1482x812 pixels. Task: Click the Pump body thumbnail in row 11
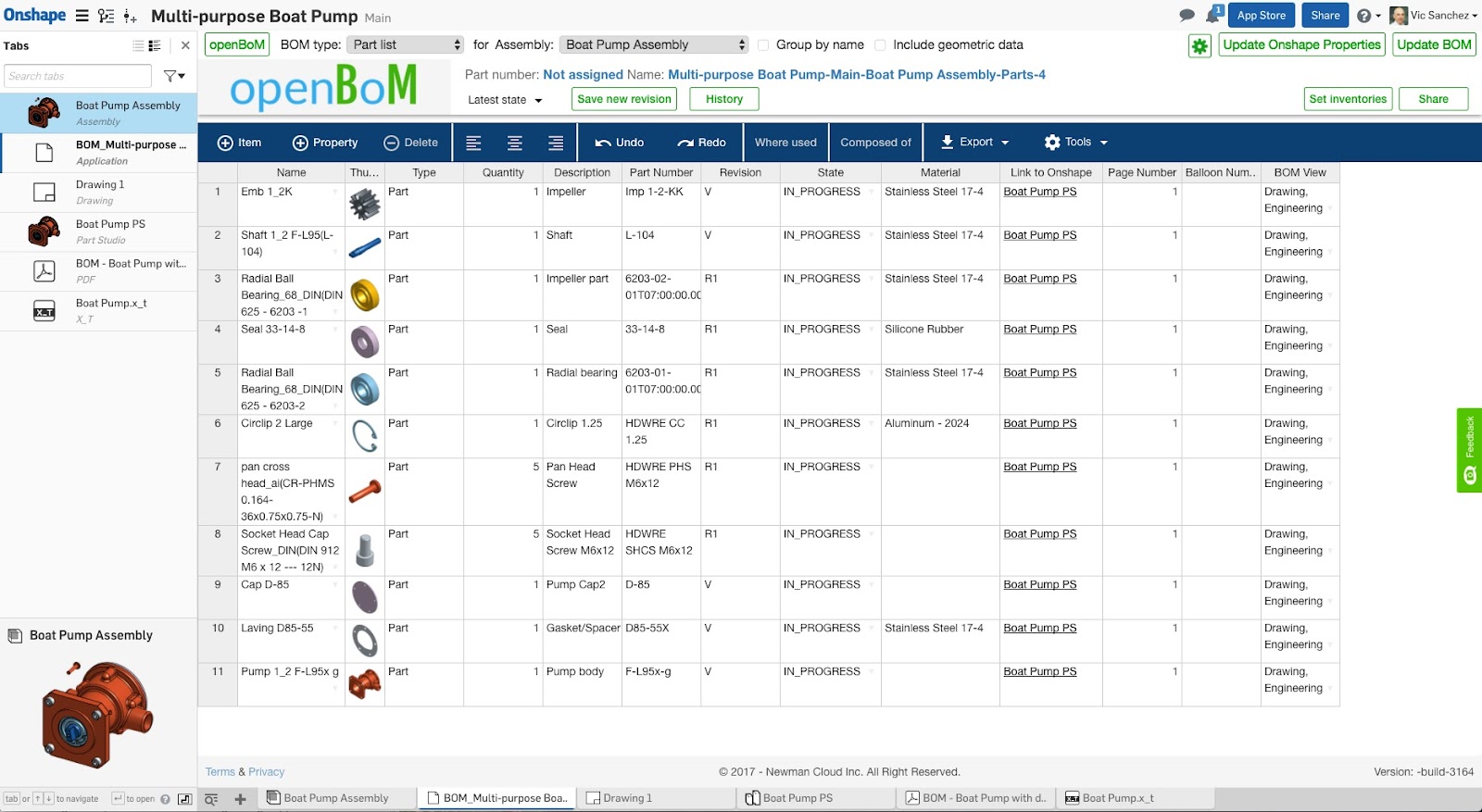pyautogui.click(x=365, y=684)
